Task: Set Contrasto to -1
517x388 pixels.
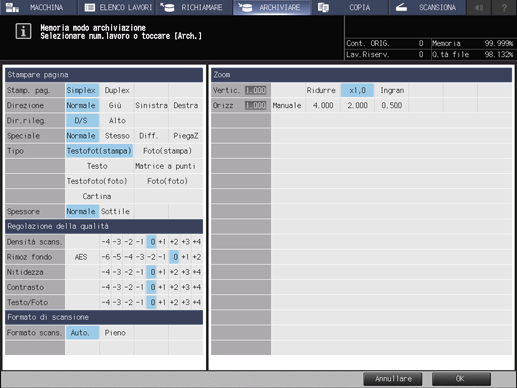Action: (140, 287)
